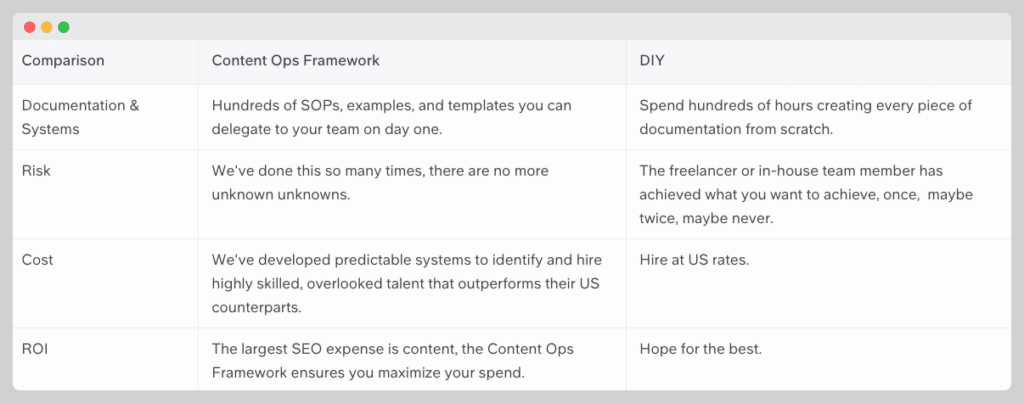Click the ROI row label
Viewport: 1024px width, 403px height.
coord(35,349)
